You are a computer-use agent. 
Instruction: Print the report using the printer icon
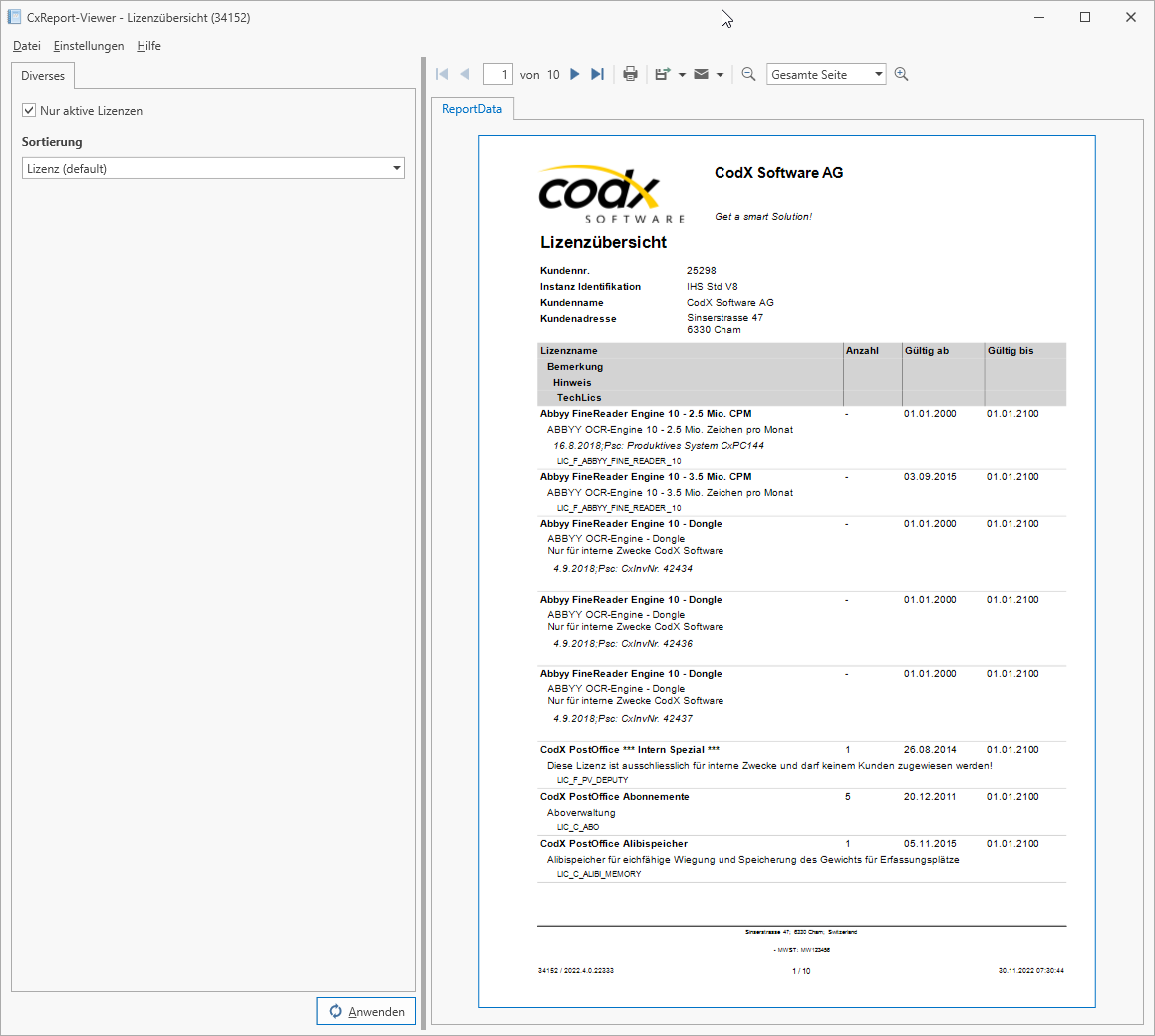630,73
